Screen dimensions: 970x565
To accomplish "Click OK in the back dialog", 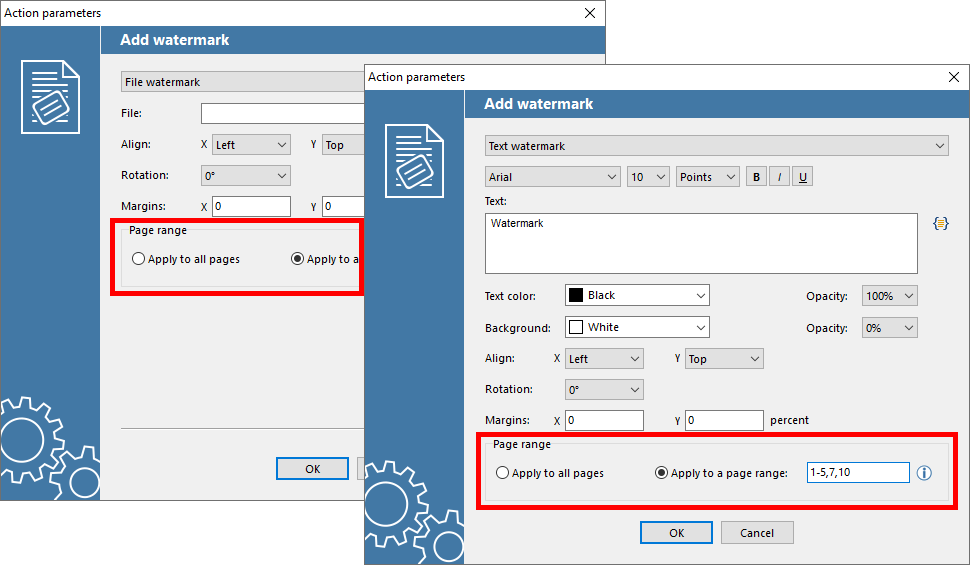I will 312,468.
